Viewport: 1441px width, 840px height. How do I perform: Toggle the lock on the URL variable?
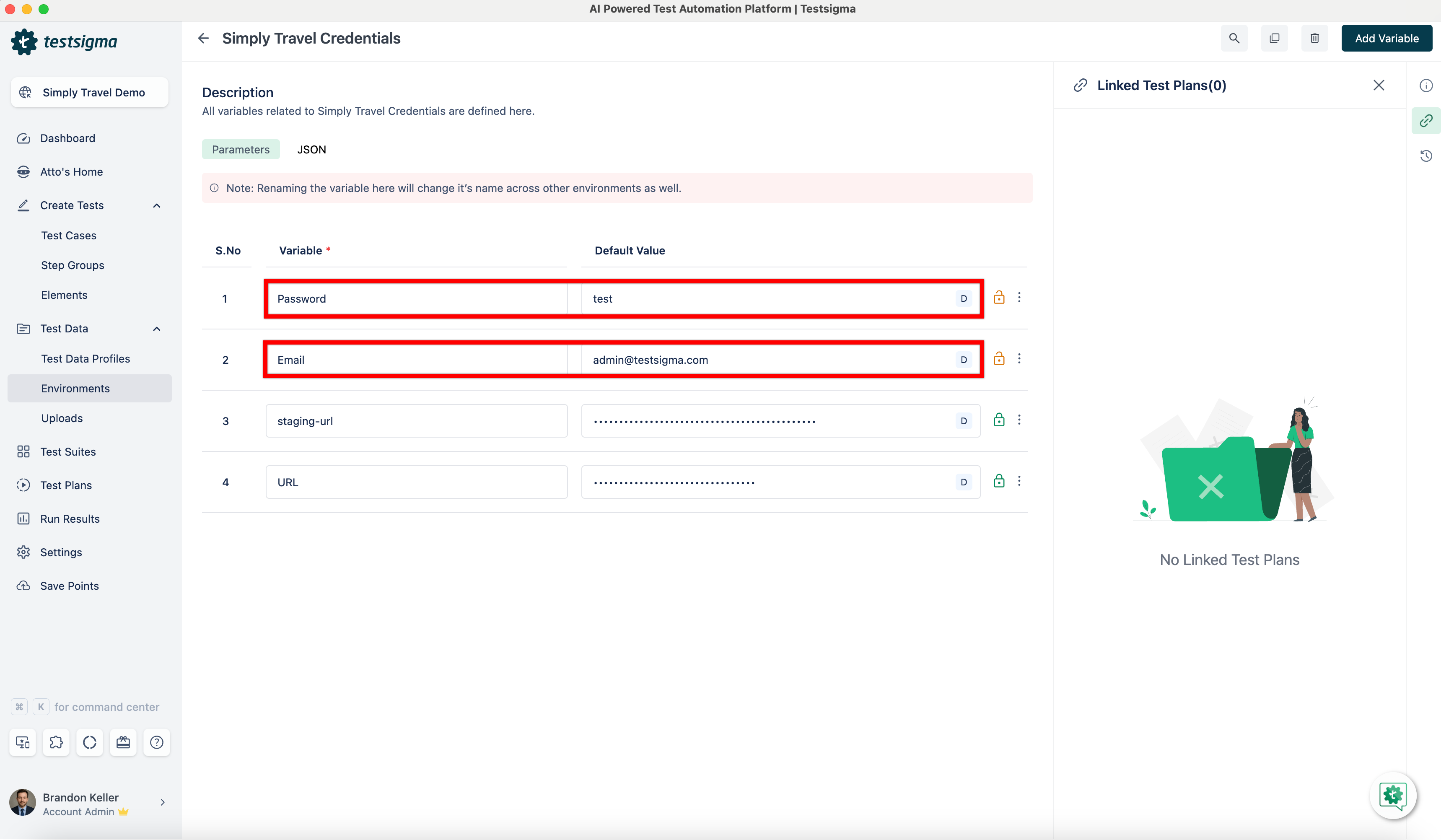click(999, 481)
